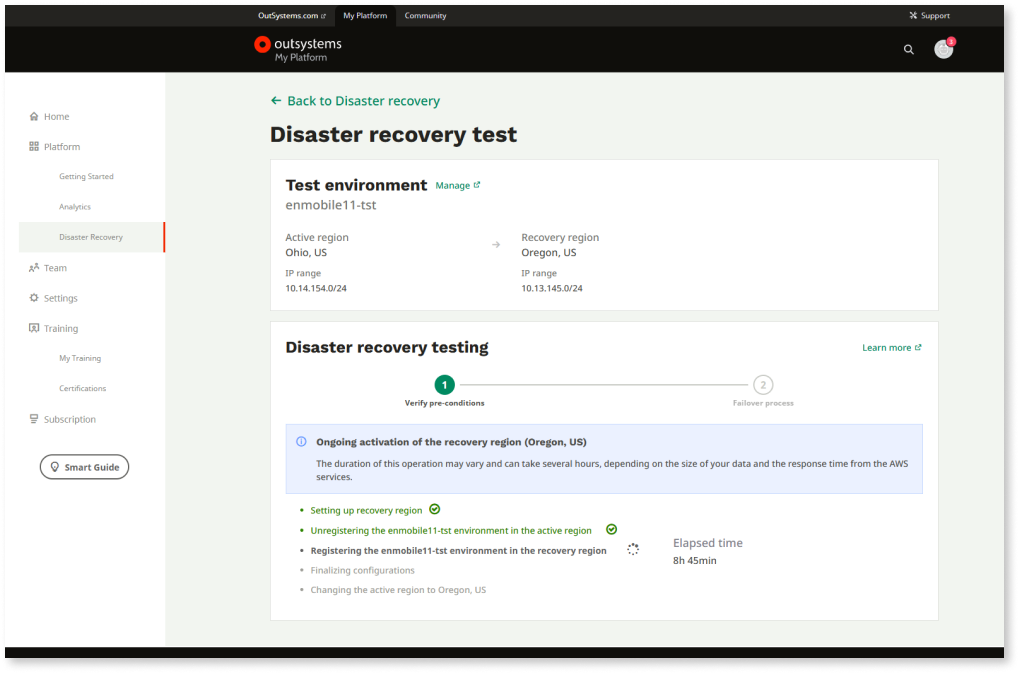This screenshot has height=673, width=1019.
Task: Click the blue info icon in activation notice
Action: (x=301, y=442)
